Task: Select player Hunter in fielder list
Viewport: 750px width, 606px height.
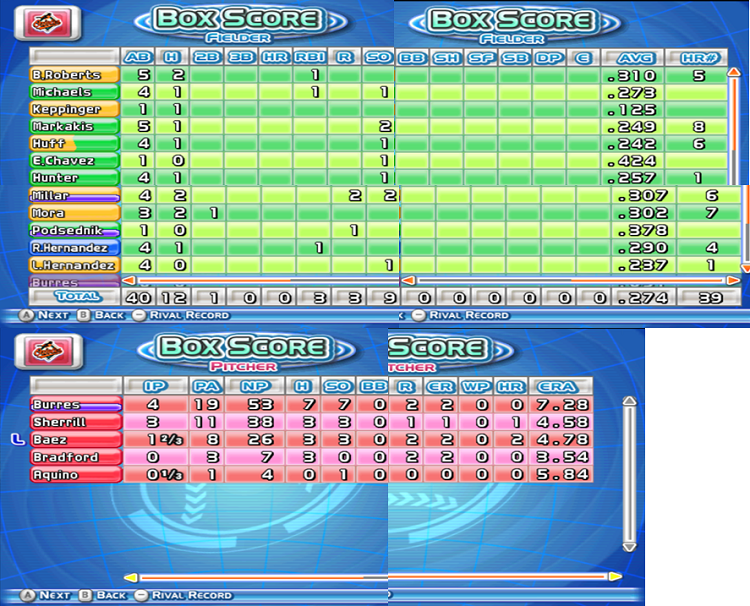Action: (x=75, y=177)
